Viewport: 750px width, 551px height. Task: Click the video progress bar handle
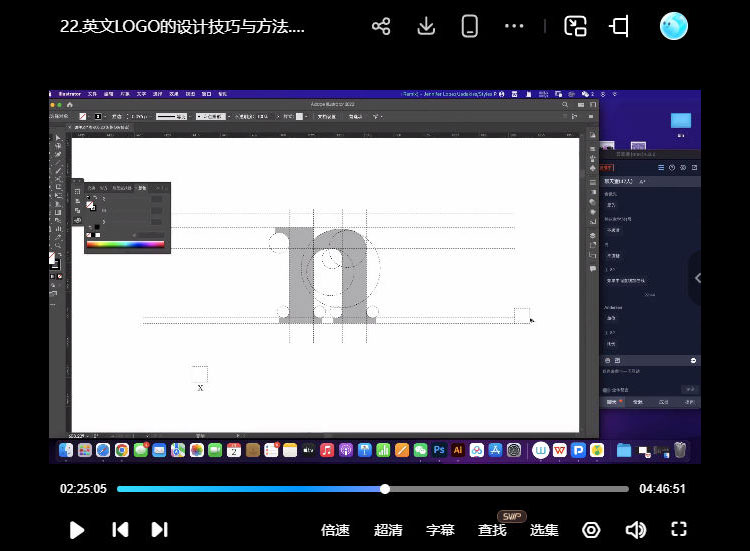pyautogui.click(x=385, y=489)
